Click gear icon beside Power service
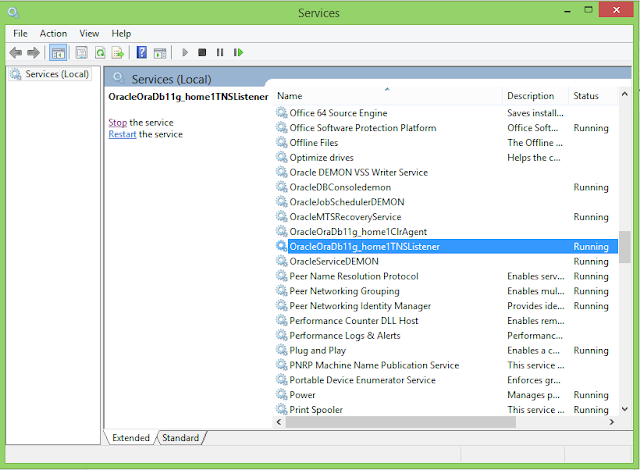The image size is (640, 470). coord(281,395)
